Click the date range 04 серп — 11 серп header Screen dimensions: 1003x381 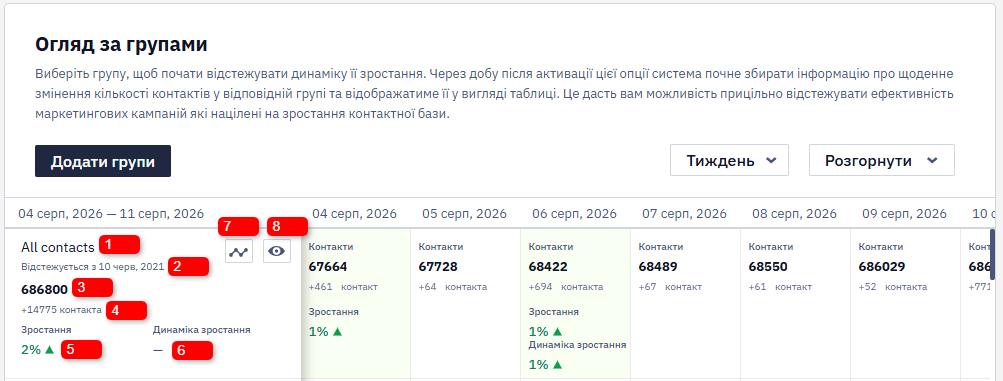[x=111, y=214]
